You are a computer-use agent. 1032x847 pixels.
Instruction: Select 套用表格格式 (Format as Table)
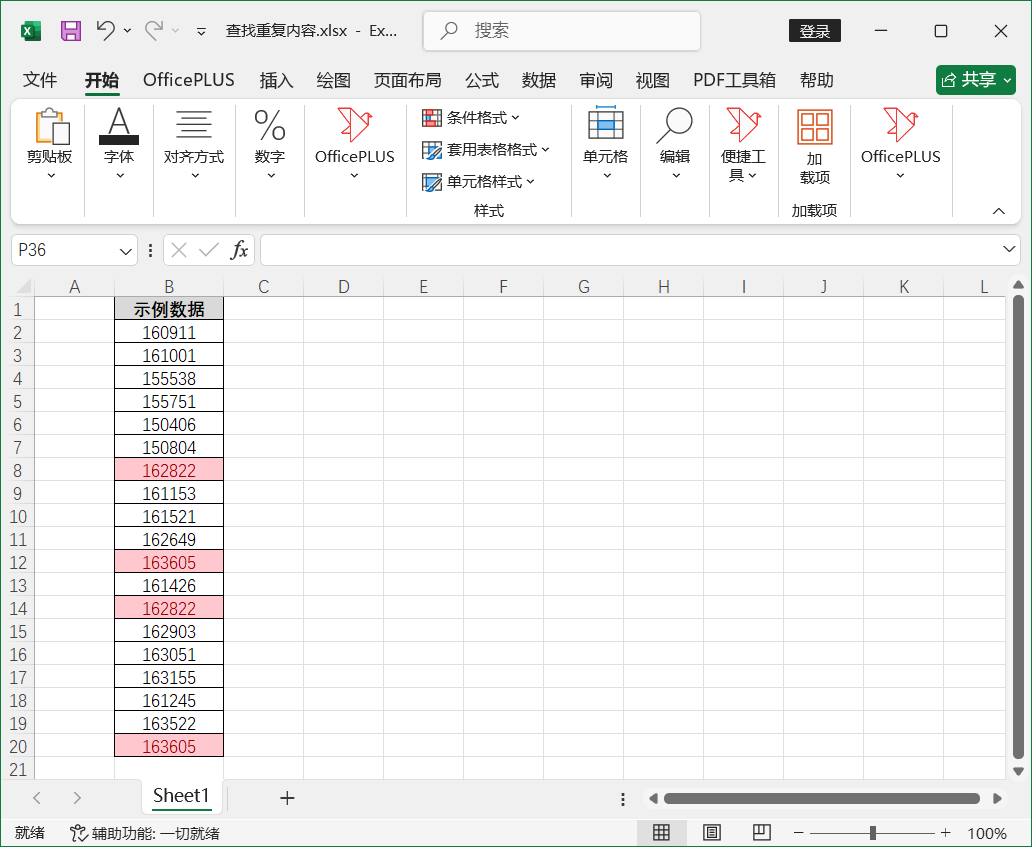478,150
